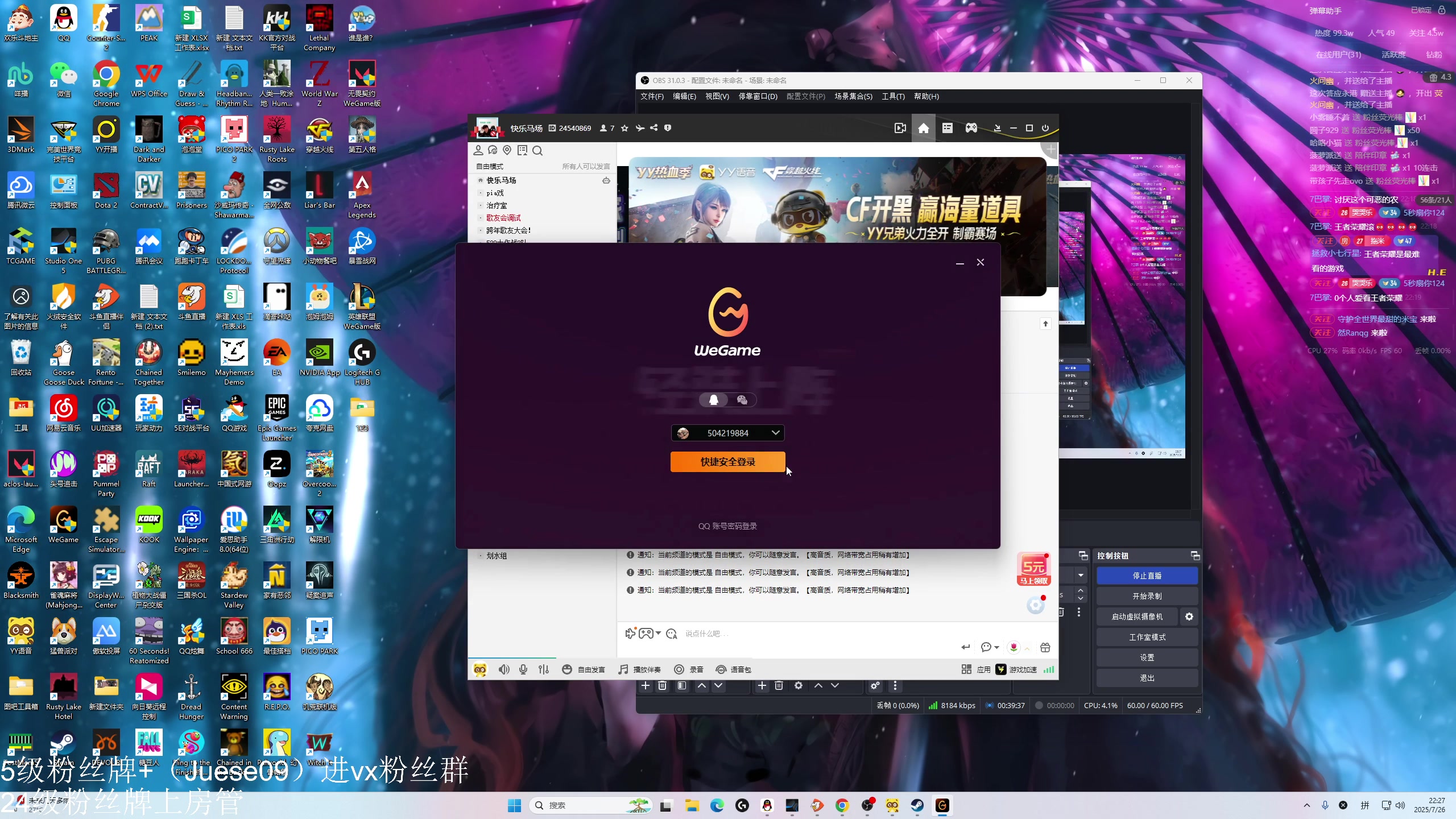Open OBS 帮助(H) menu
The width and height of the screenshot is (1456, 819).
926,96
